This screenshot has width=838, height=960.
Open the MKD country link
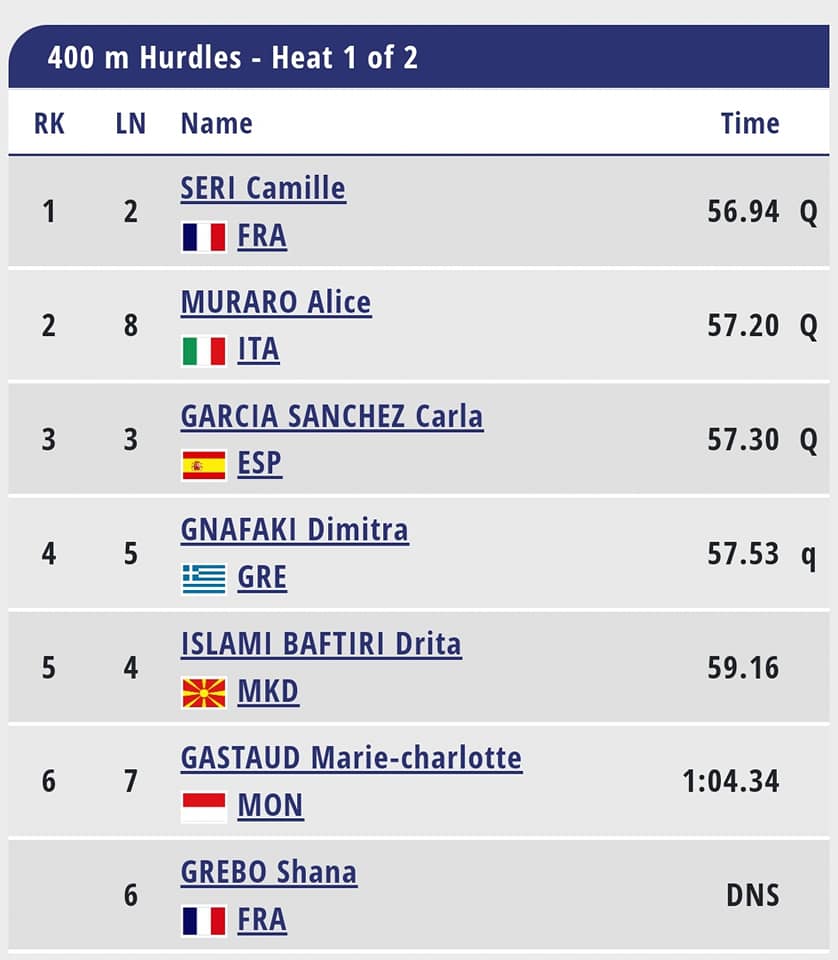pyautogui.click(x=268, y=691)
